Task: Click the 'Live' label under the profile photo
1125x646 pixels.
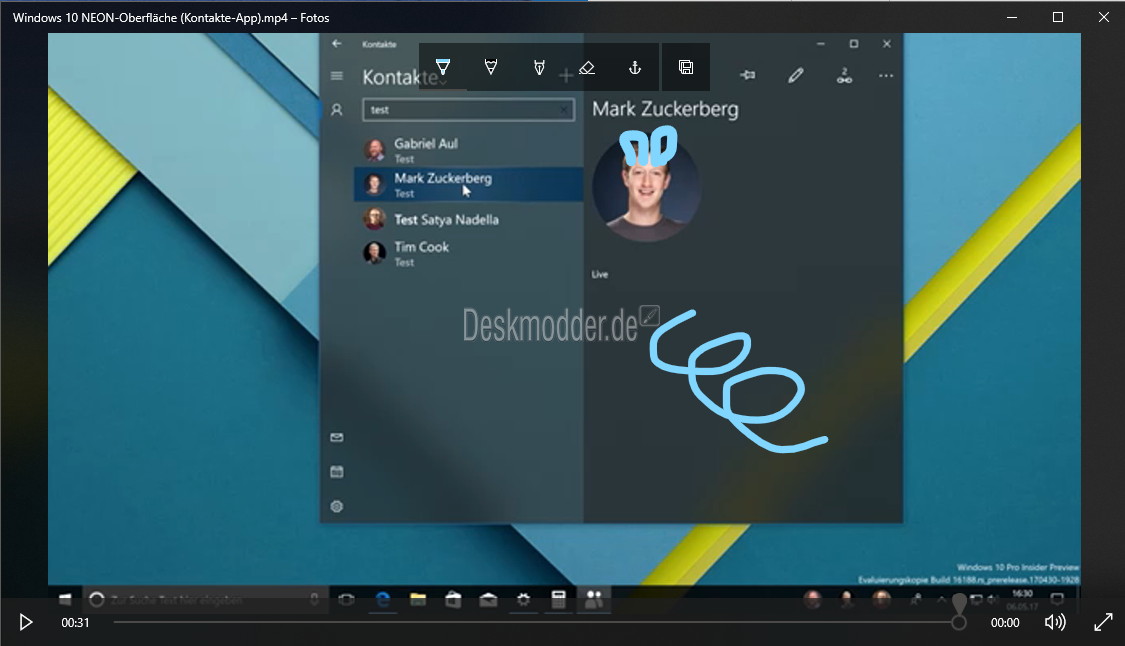Action: [600, 274]
